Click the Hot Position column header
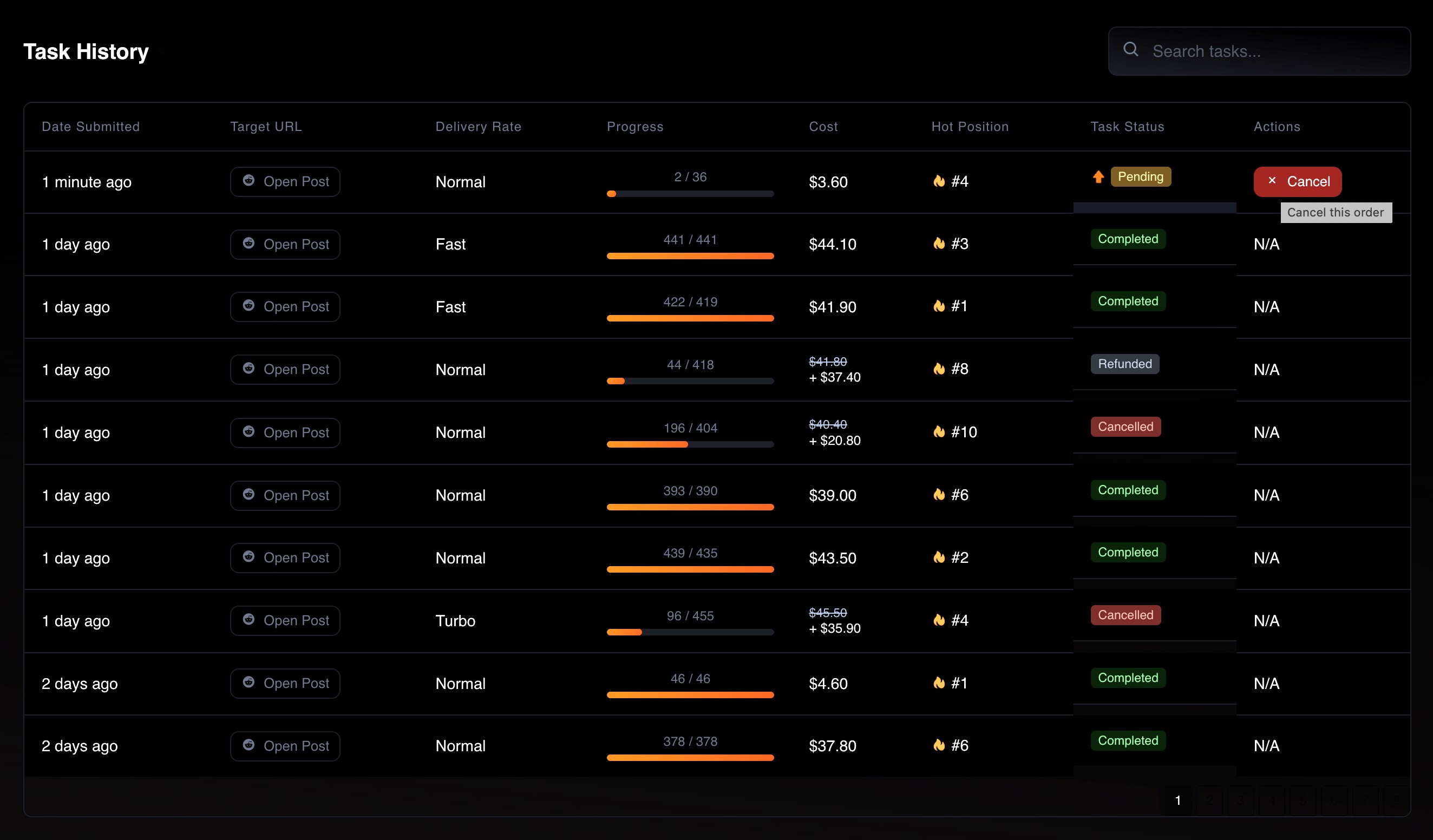 click(x=970, y=127)
